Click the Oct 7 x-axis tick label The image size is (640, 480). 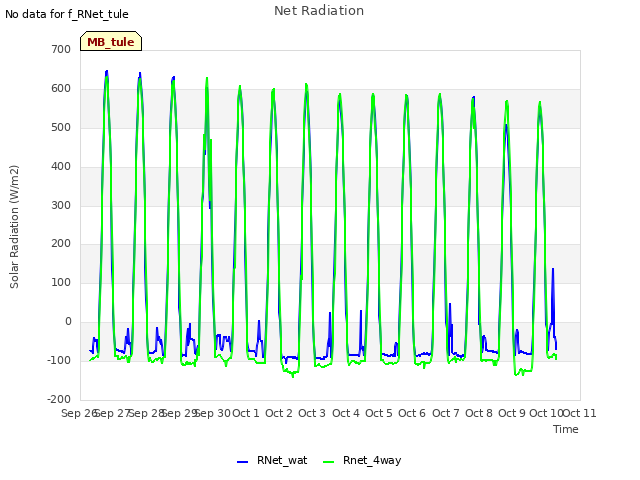tap(446, 413)
